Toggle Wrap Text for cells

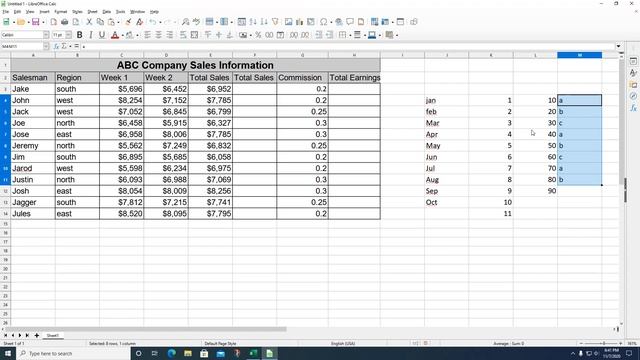click(x=183, y=35)
